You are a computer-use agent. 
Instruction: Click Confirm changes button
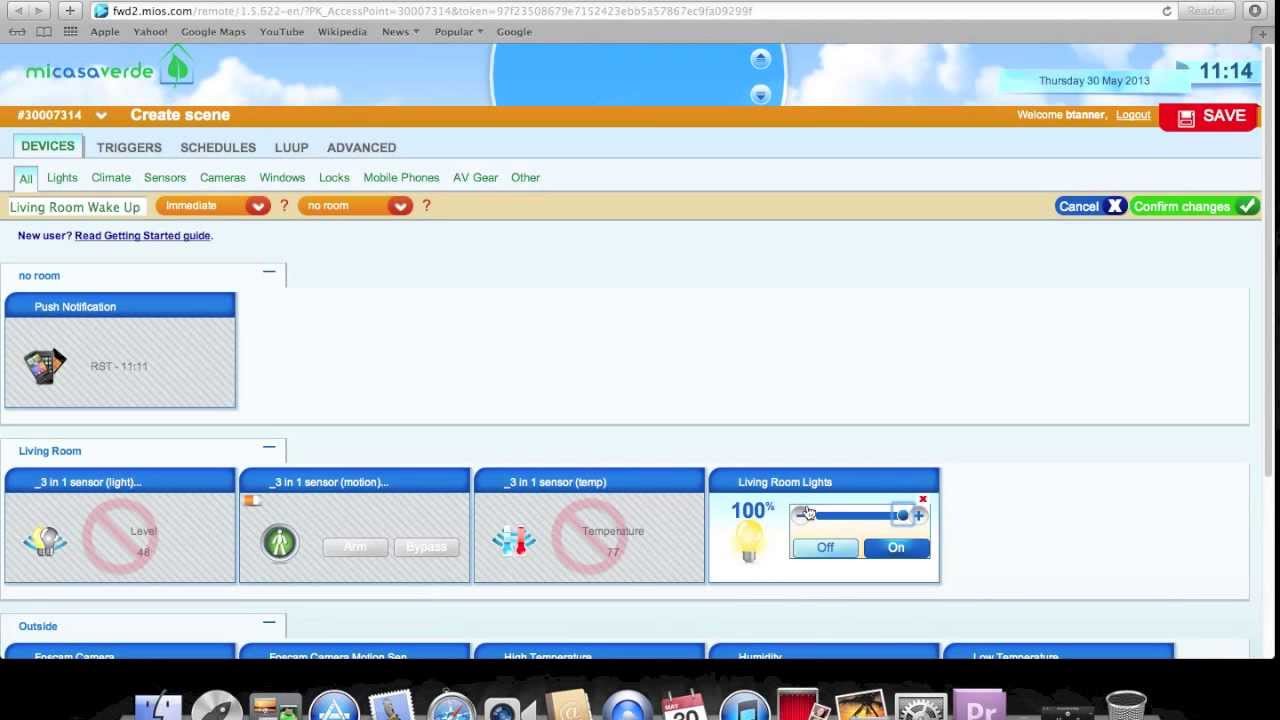click(x=1195, y=206)
